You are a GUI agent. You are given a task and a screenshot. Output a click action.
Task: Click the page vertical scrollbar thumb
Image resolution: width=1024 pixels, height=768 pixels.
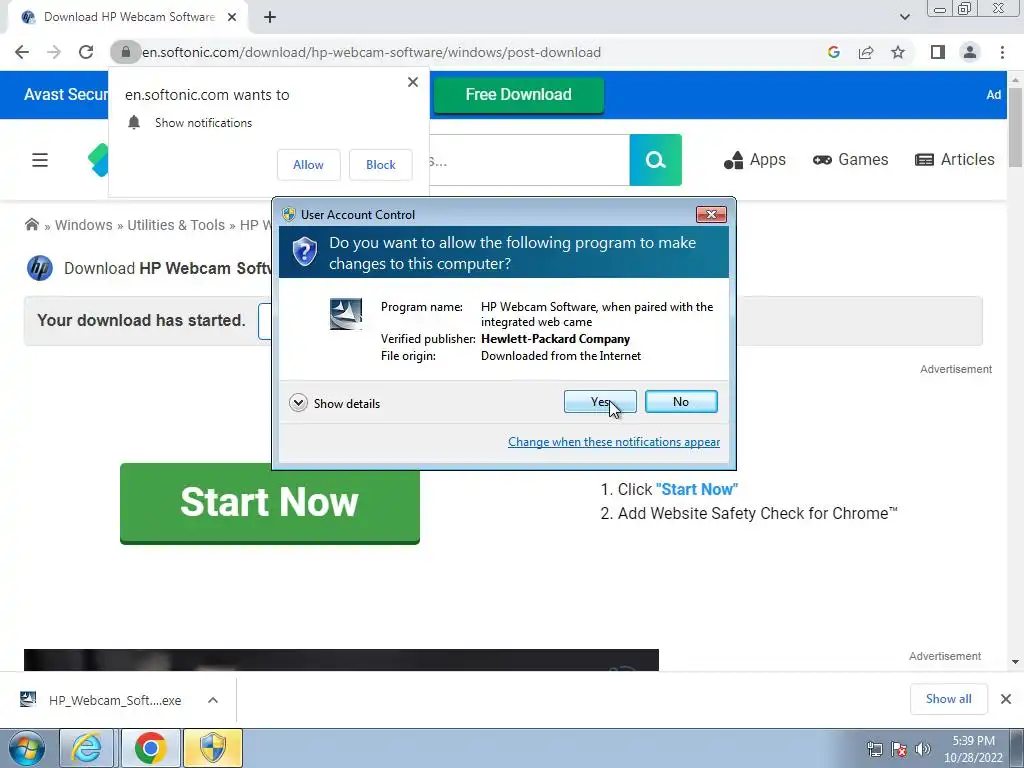(x=1015, y=127)
